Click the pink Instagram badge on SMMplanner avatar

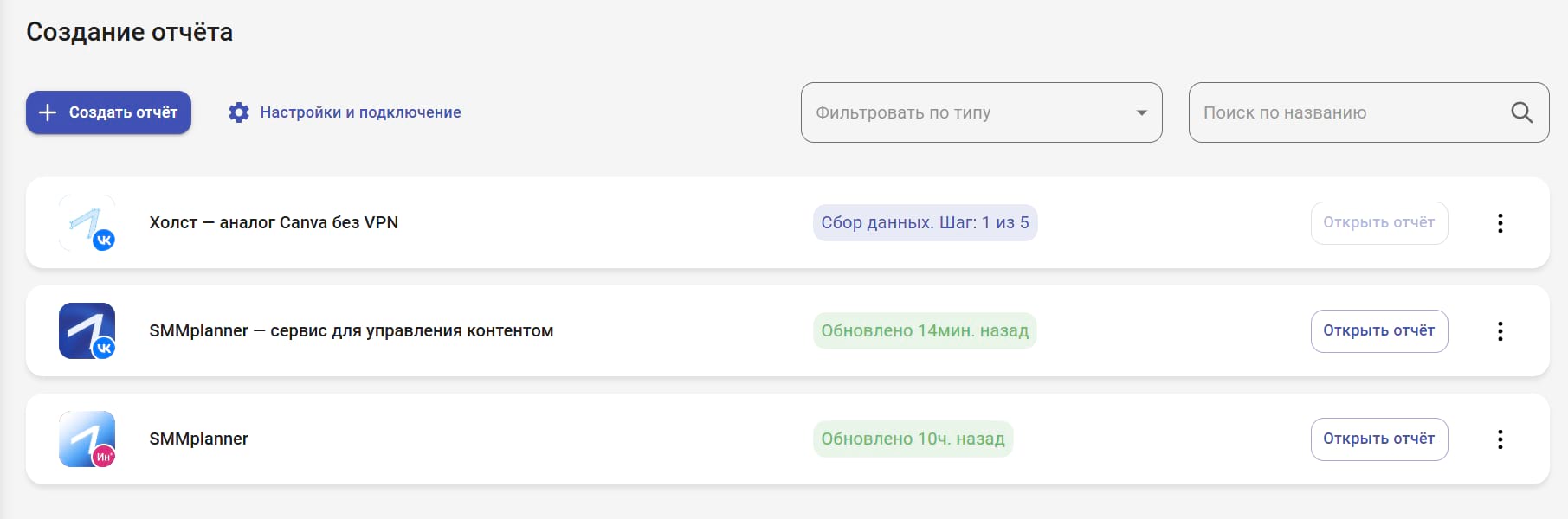104,457
